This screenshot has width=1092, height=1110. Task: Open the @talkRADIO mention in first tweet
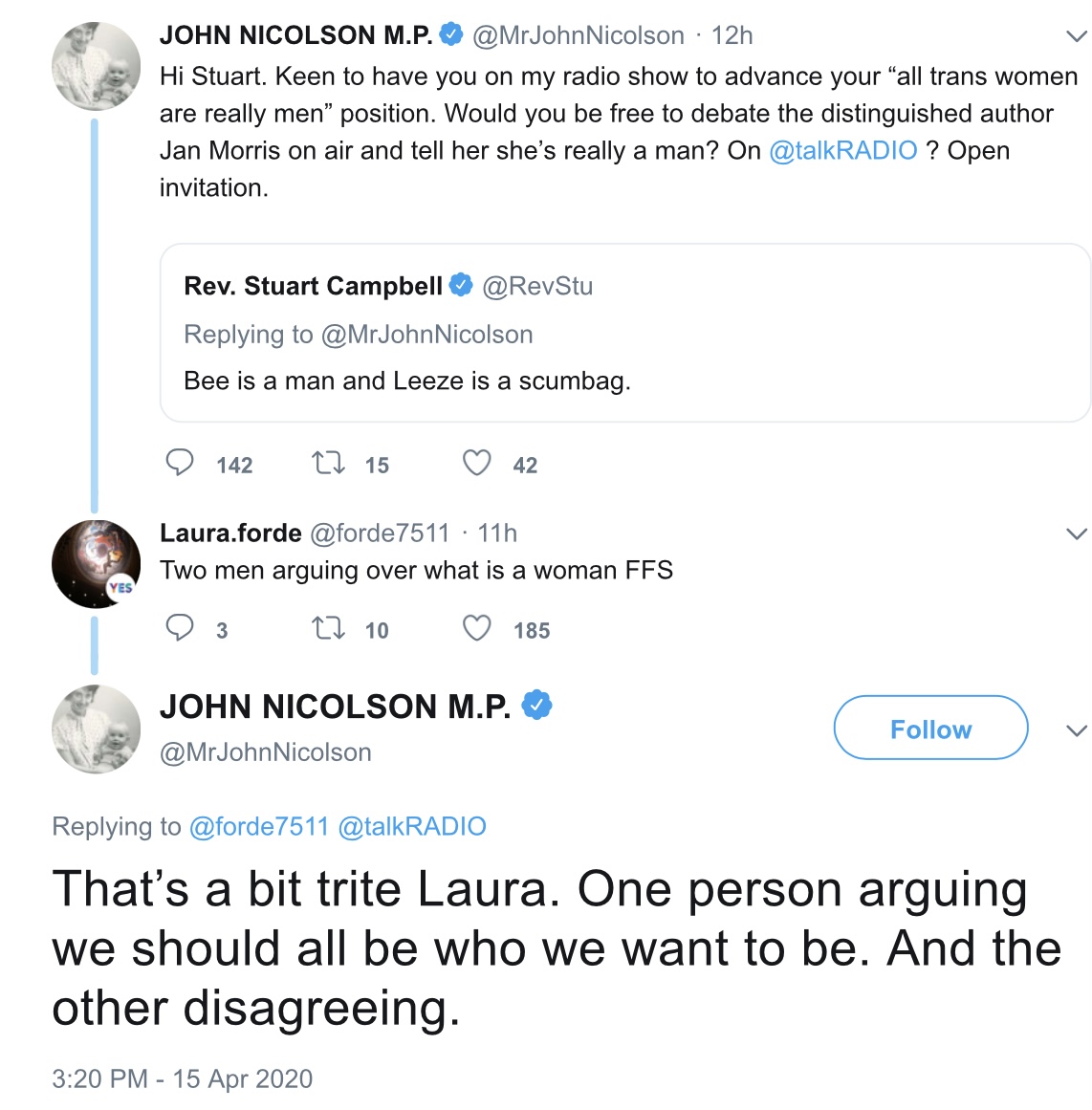coord(842,151)
